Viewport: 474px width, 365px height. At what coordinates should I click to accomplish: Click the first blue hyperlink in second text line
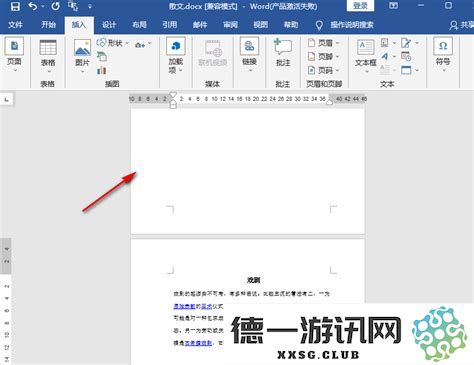coord(185,306)
